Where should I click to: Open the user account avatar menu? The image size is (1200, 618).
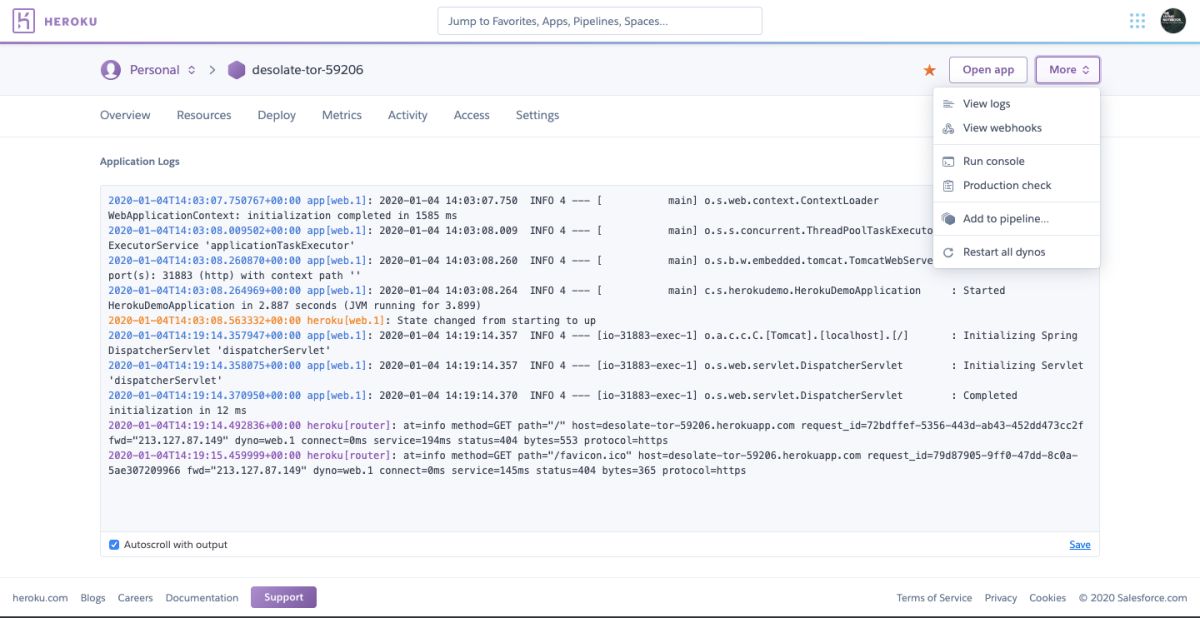pos(1172,20)
